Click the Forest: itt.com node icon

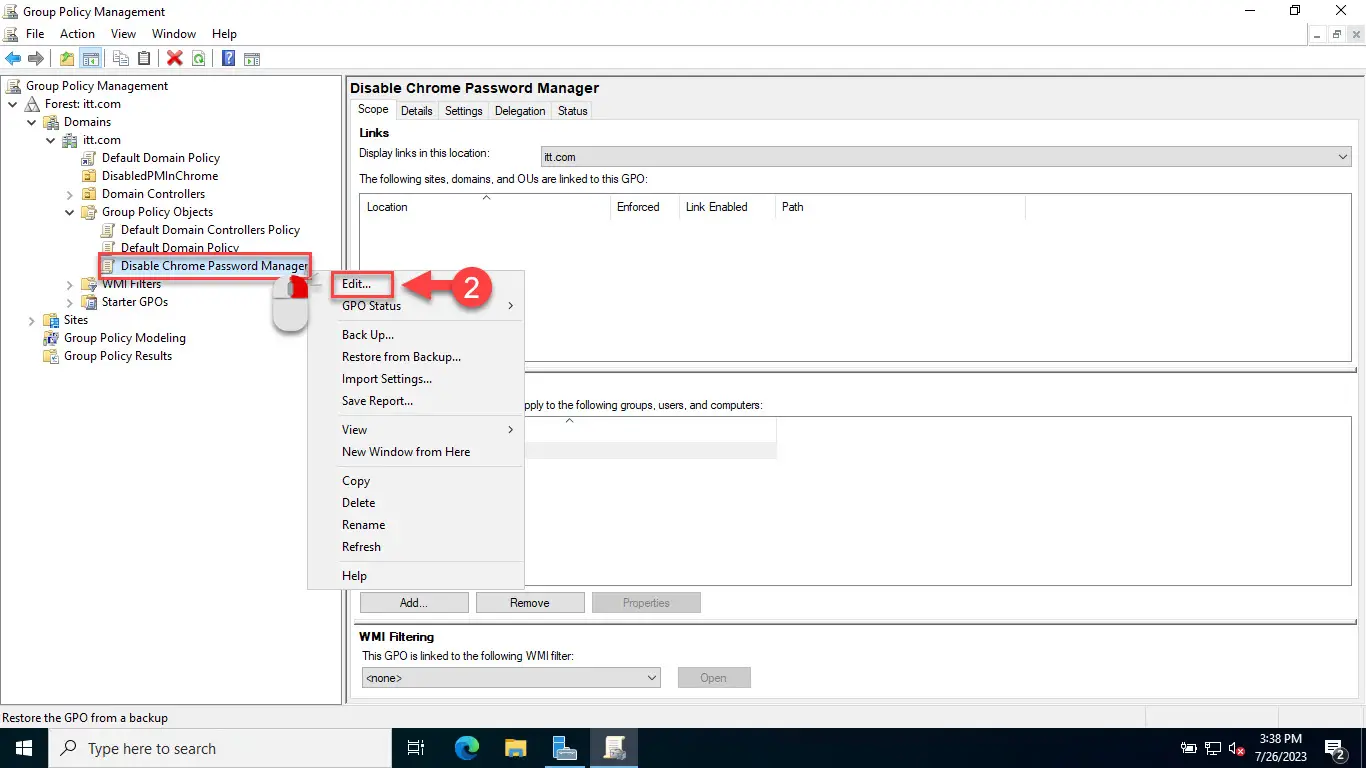[x=33, y=104]
